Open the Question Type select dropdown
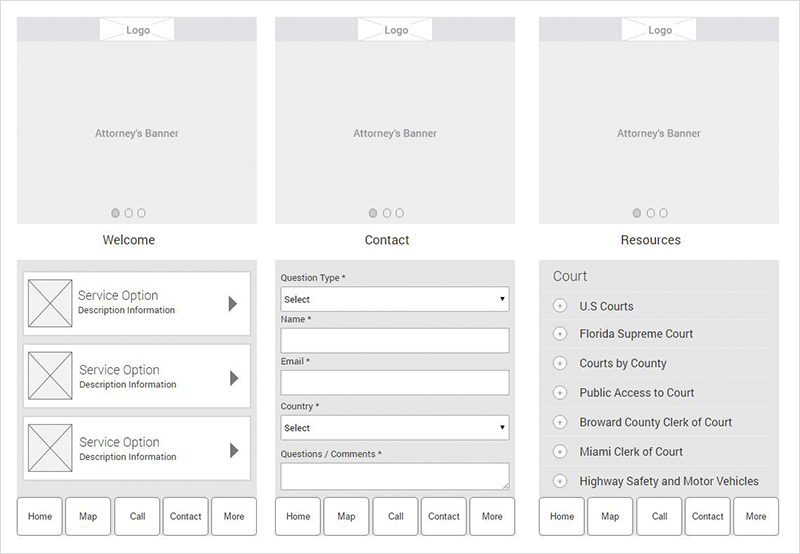800x554 pixels. [x=395, y=299]
